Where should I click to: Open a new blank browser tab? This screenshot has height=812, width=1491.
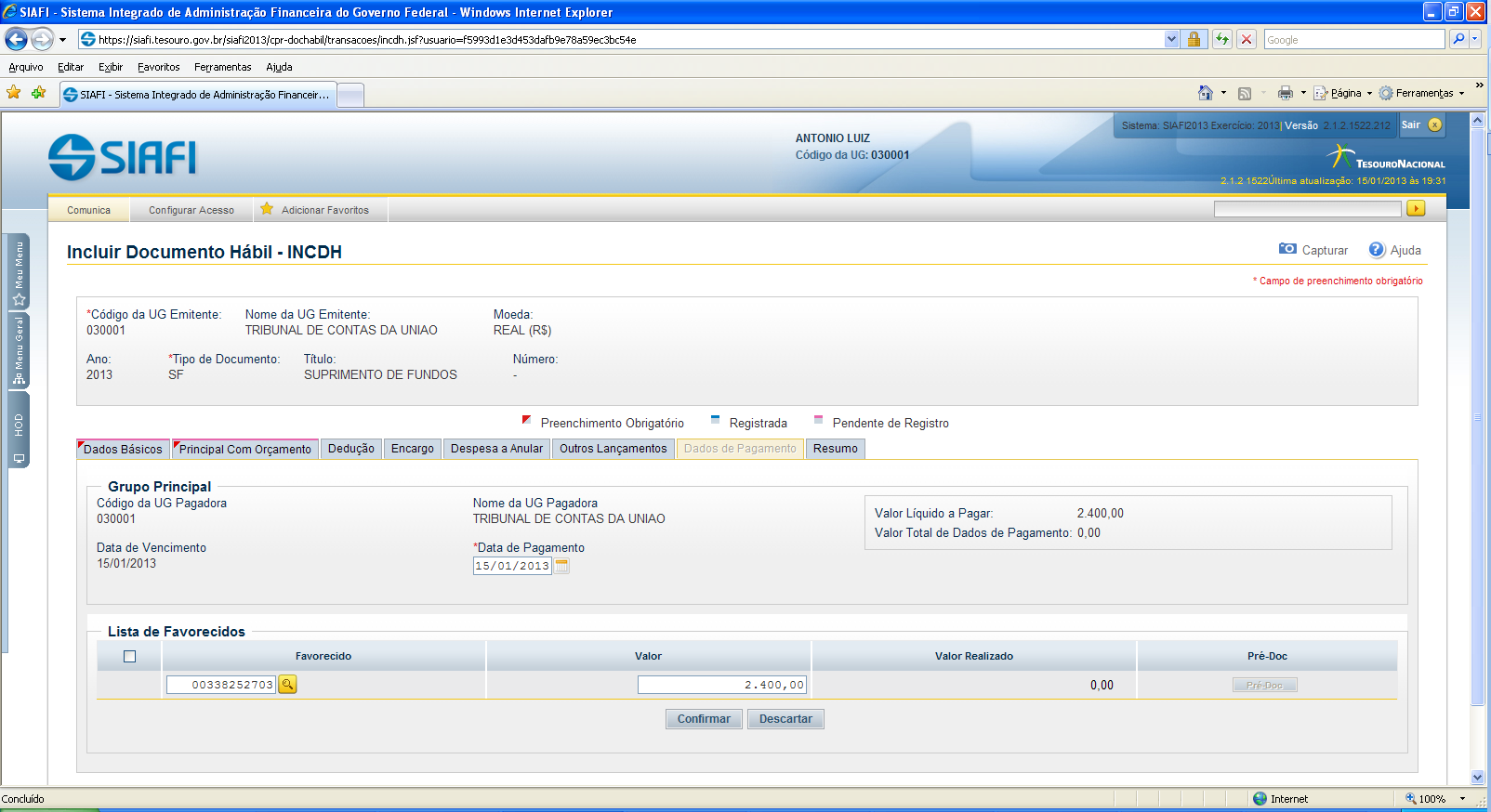350,95
